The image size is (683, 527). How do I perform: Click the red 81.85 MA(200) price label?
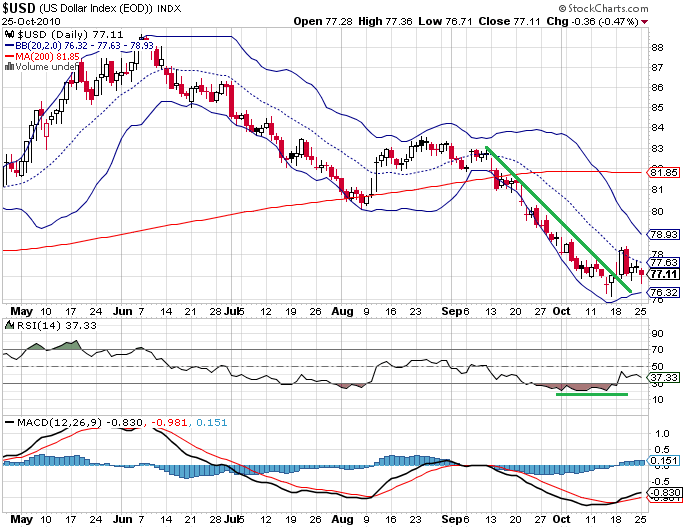[x=664, y=173]
